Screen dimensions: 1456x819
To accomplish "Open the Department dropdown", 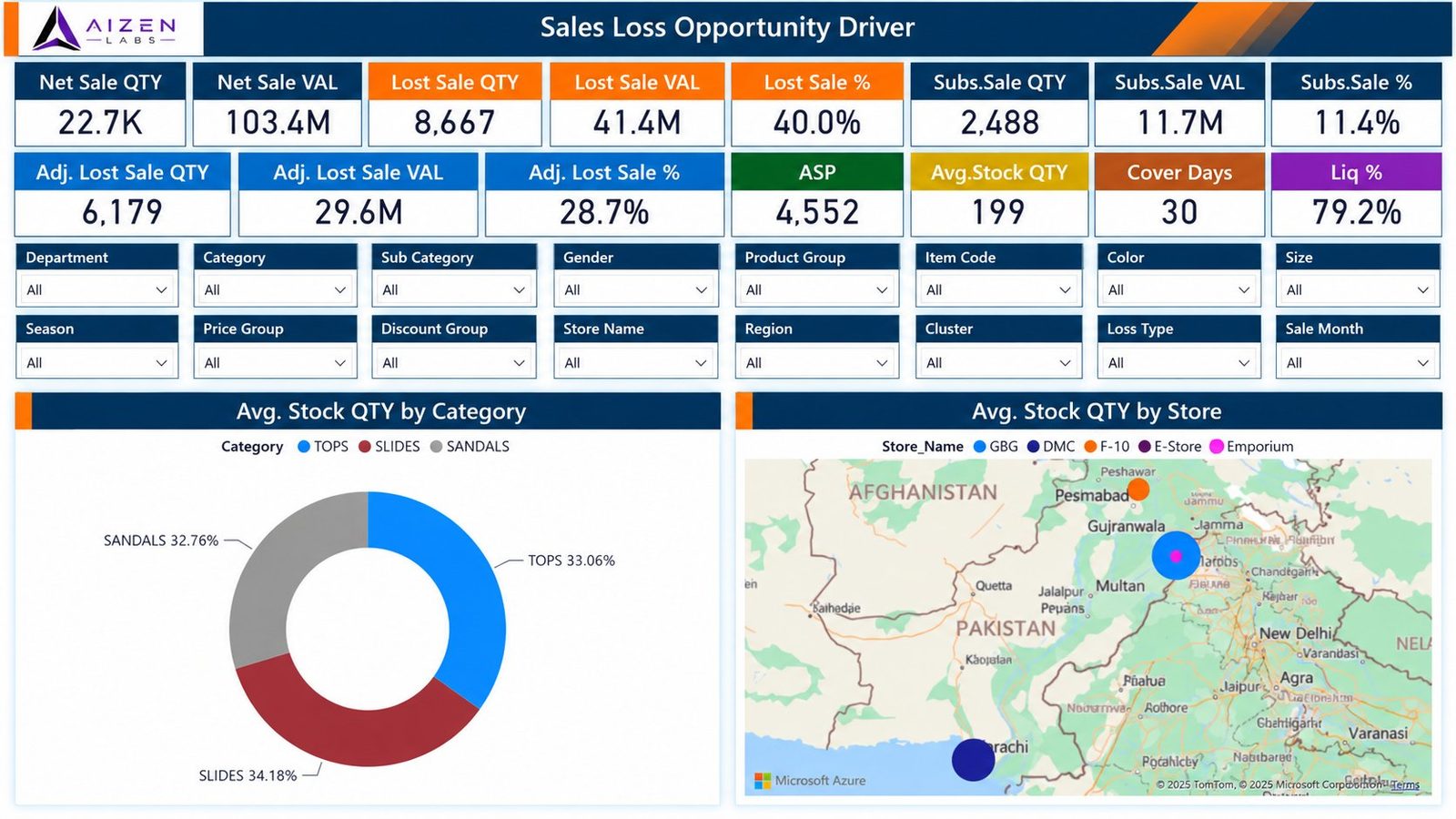I will point(97,289).
